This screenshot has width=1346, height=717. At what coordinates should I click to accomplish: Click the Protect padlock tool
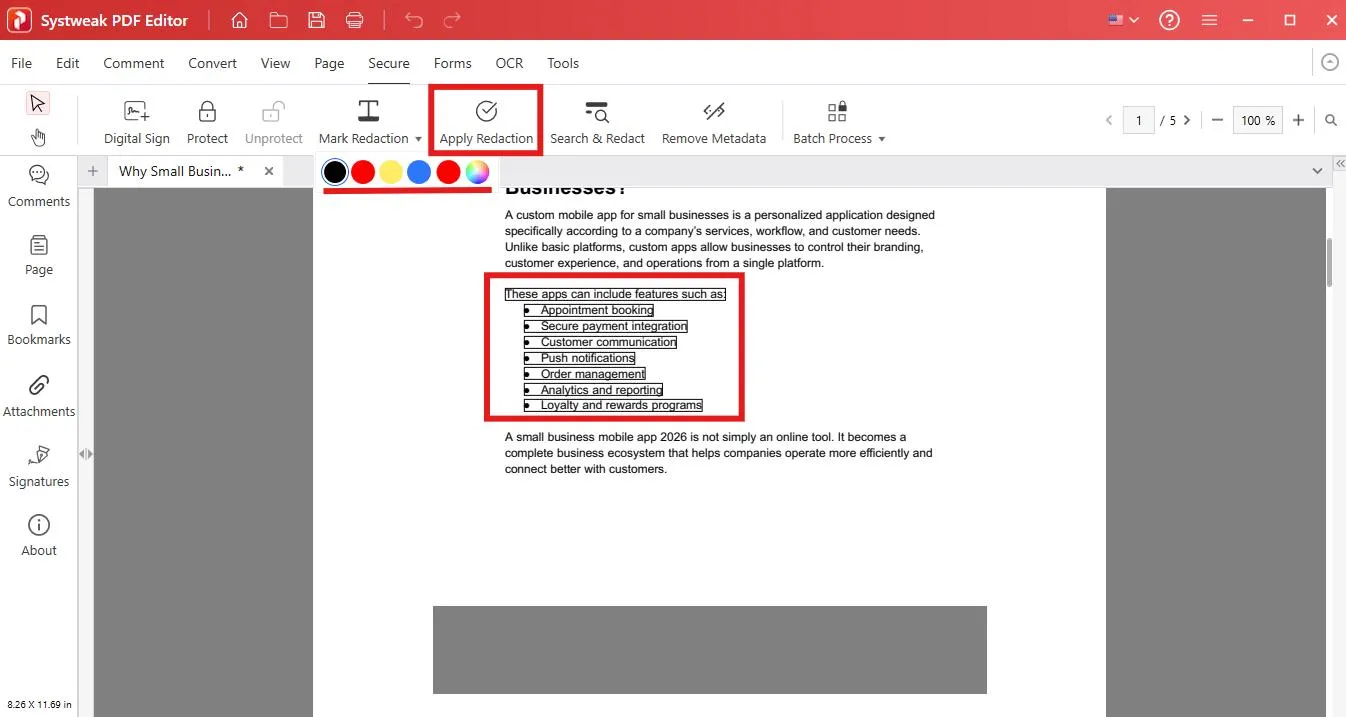207,123
